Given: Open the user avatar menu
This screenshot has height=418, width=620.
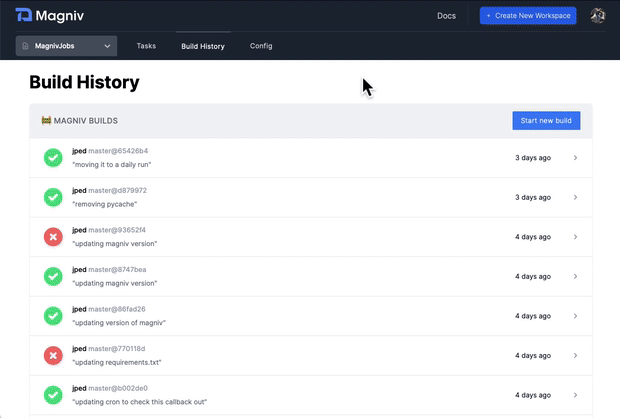Looking at the screenshot, I should (x=597, y=15).
